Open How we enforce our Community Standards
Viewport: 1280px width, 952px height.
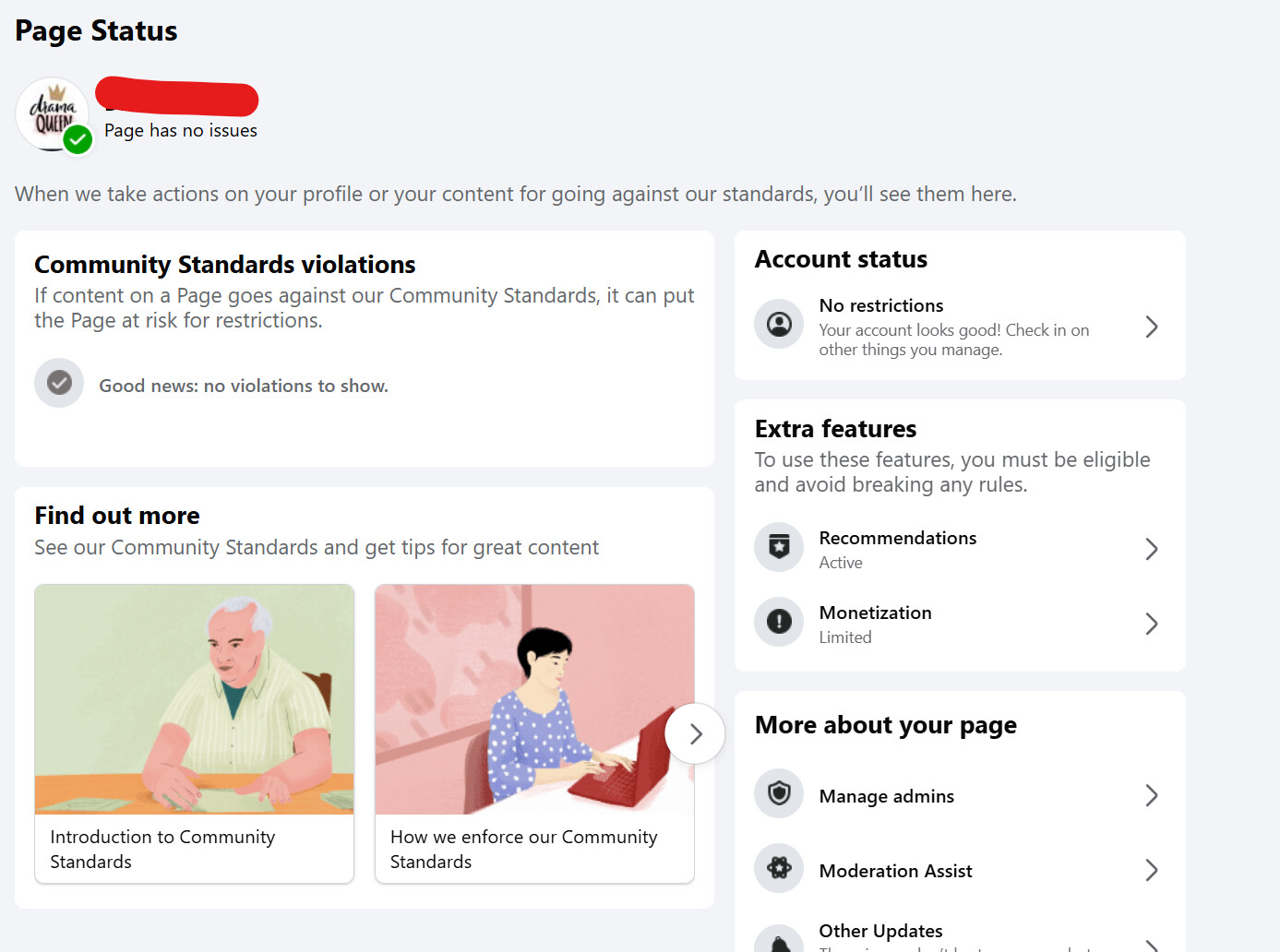click(x=523, y=849)
